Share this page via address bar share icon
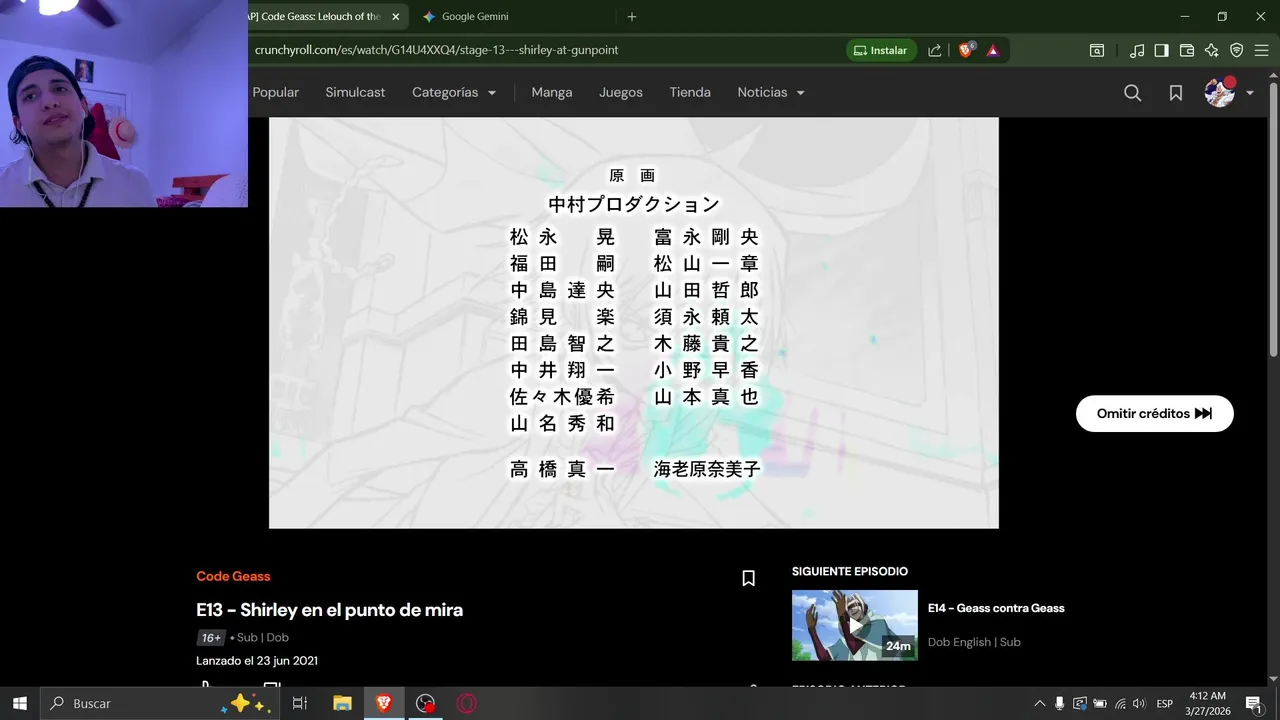The width and height of the screenshot is (1280, 720). [x=934, y=50]
